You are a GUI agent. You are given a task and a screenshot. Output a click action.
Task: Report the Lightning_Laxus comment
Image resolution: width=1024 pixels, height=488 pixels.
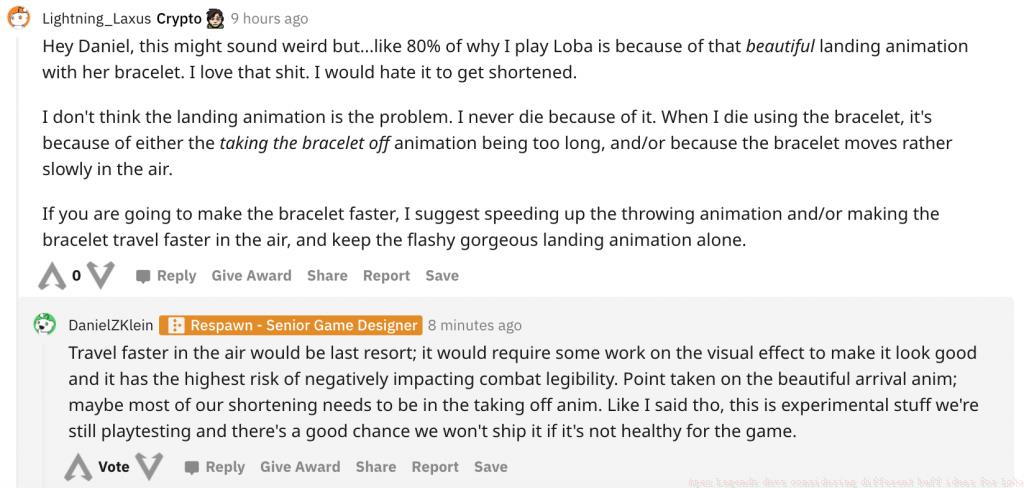(386, 275)
